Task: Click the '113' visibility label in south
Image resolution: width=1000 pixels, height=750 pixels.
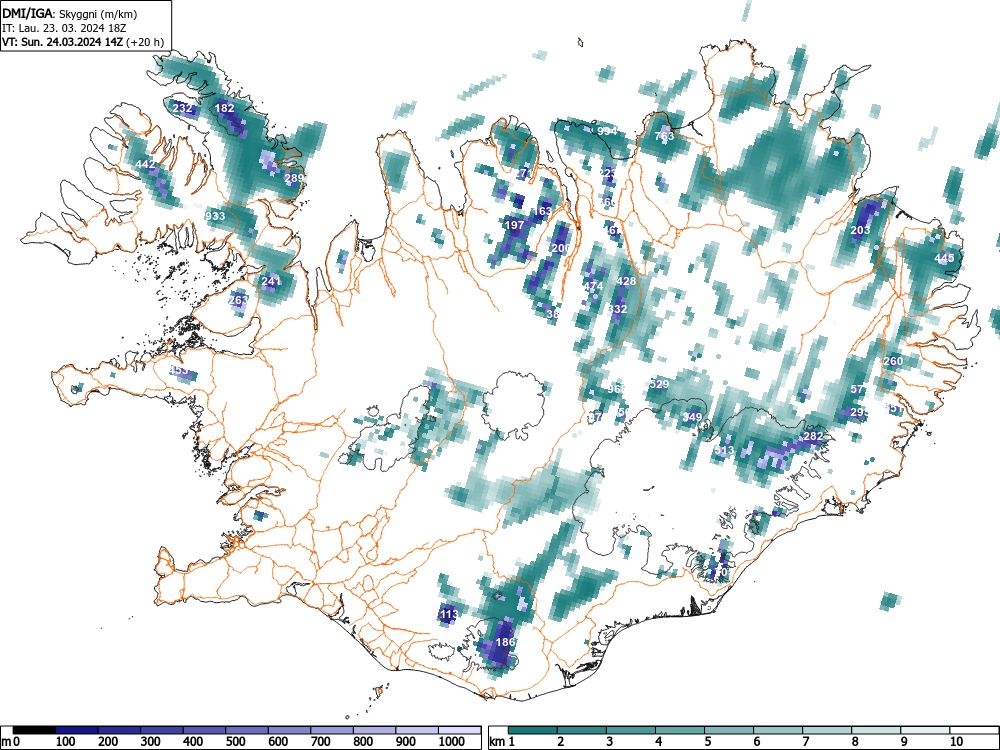Action: click(449, 615)
